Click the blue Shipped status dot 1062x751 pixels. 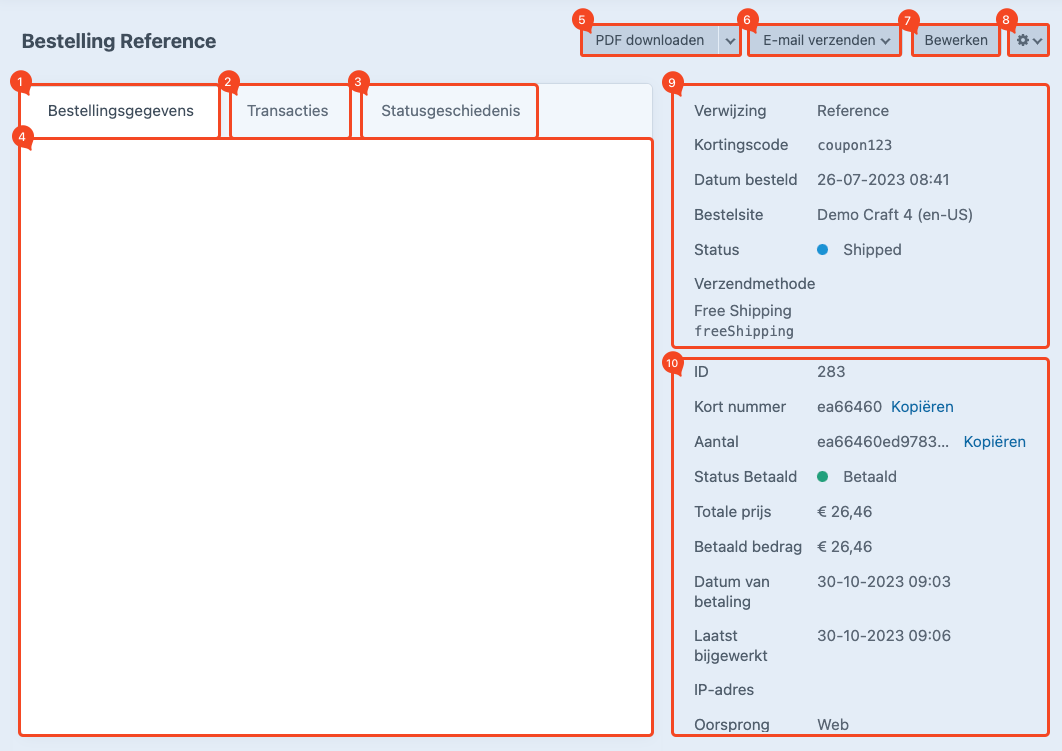point(823,250)
